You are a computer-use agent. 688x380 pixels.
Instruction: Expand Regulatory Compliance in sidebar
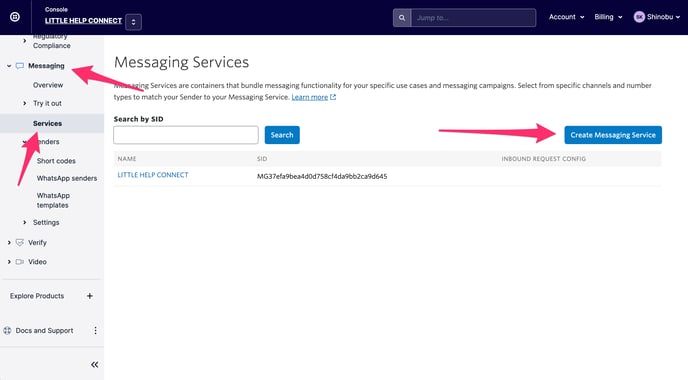[25, 40]
